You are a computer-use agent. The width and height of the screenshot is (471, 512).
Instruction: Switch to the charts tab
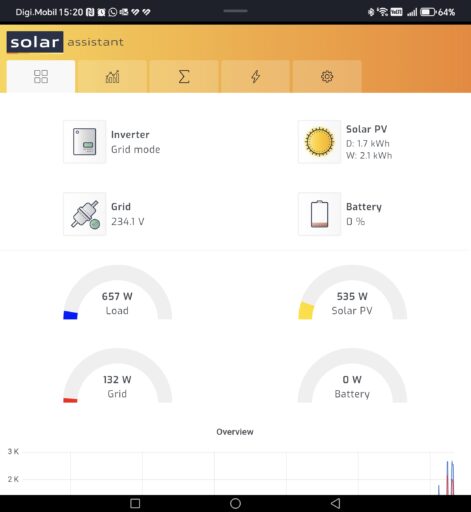coord(112,76)
